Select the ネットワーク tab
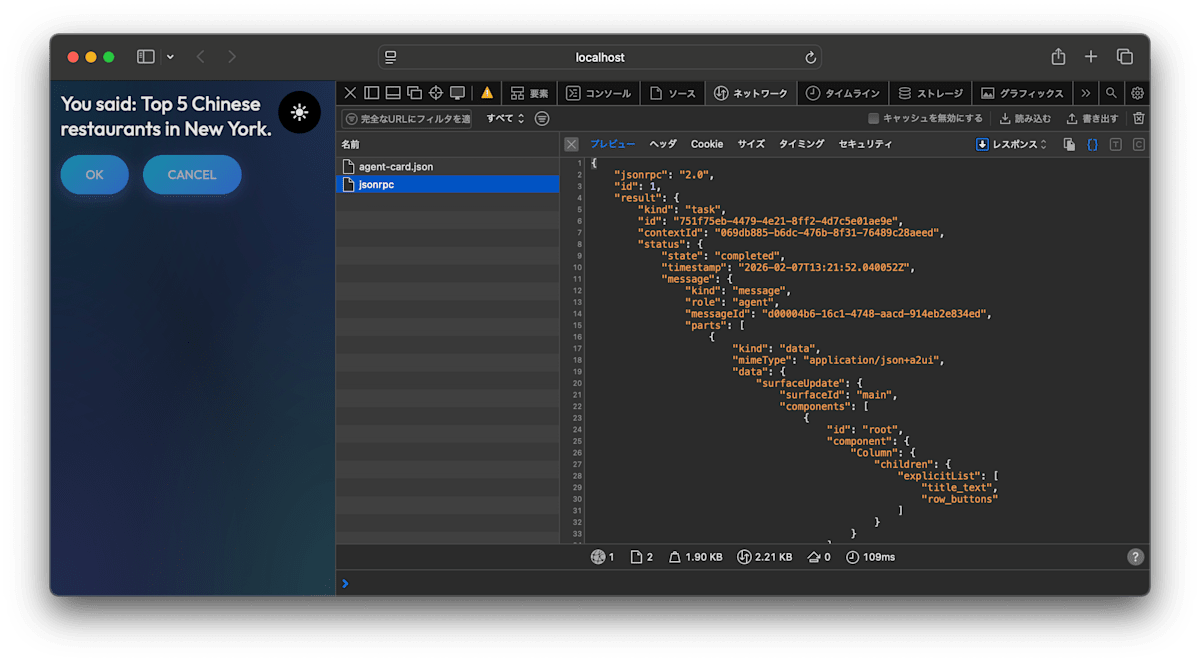The width and height of the screenshot is (1200, 662). (x=750, y=93)
